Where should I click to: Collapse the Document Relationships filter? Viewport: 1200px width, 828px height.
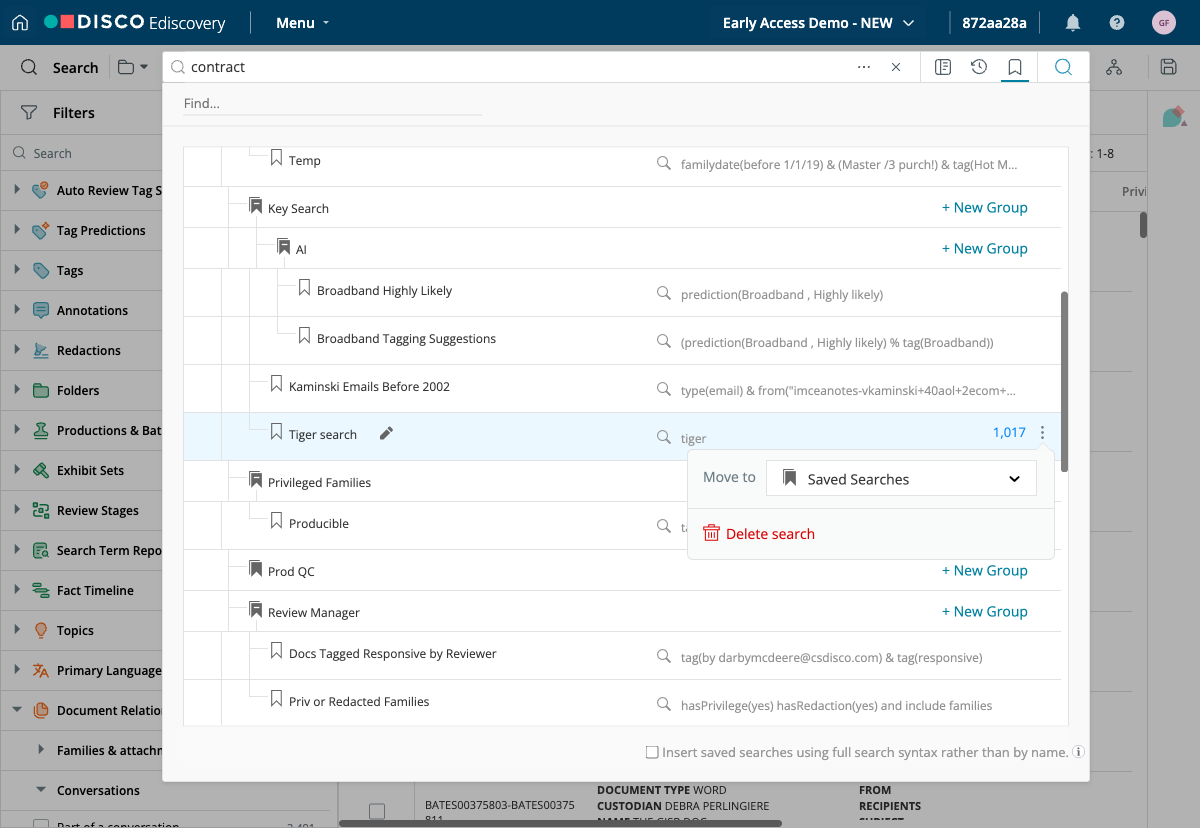pyautogui.click(x=17, y=710)
